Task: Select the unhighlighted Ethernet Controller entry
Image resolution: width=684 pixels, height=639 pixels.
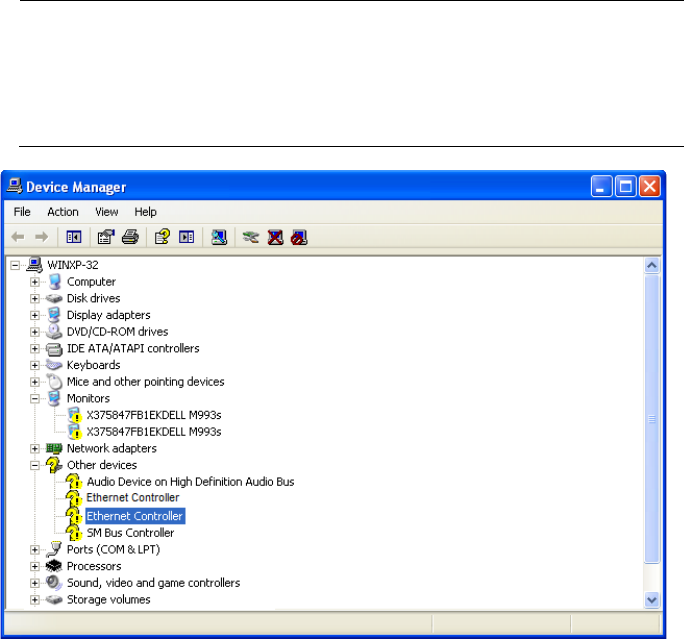Action: pyautogui.click(x=133, y=498)
